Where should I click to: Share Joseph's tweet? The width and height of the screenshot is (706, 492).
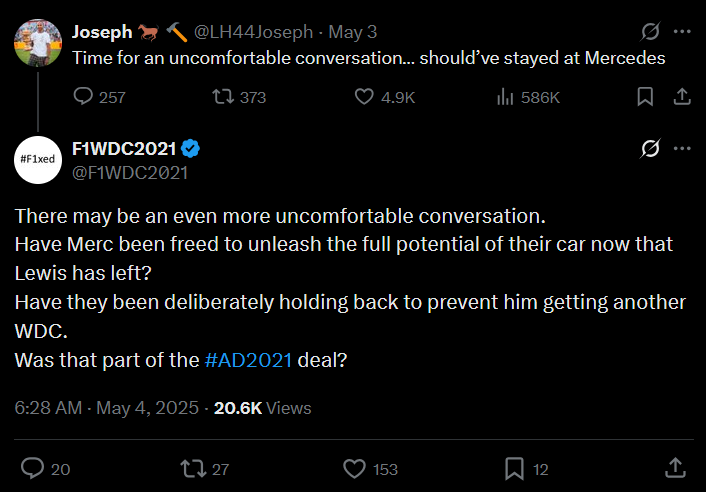[x=681, y=97]
